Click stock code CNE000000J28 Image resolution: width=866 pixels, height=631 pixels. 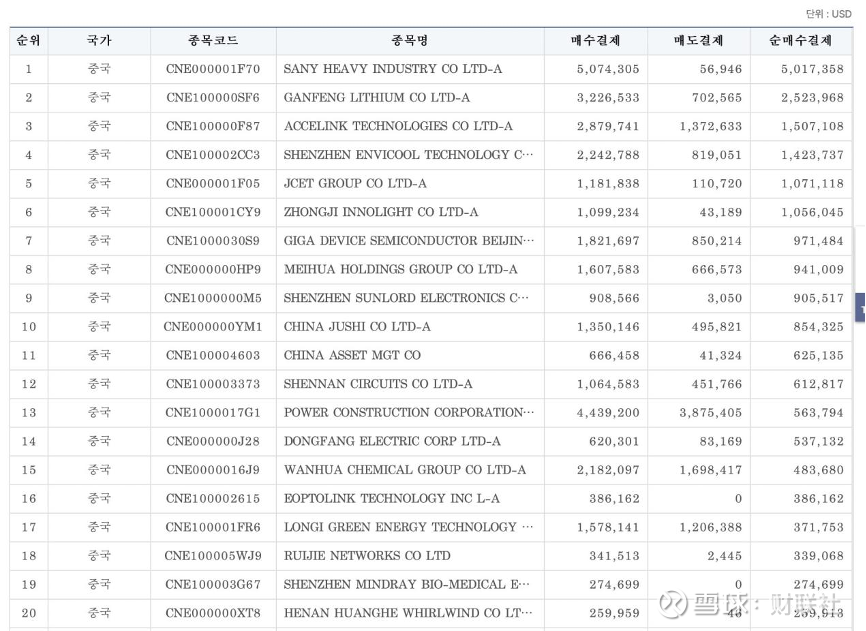click(x=213, y=441)
